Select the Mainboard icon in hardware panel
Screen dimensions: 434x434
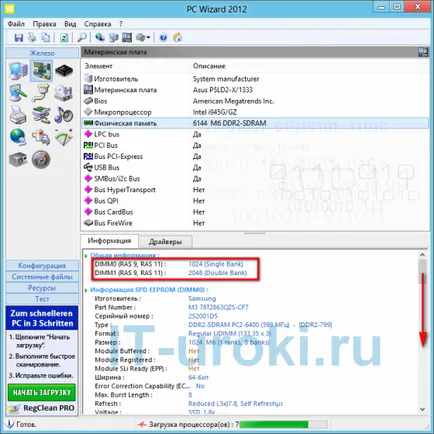(x=41, y=71)
